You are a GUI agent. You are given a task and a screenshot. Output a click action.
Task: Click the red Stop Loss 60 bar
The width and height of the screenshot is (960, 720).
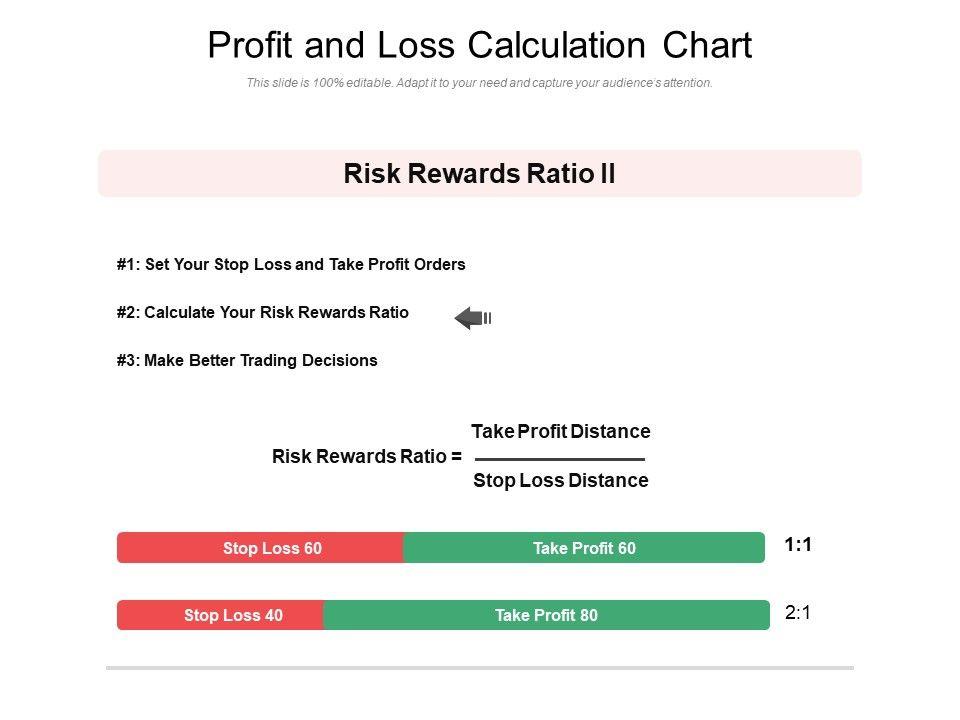(x=261, y=548)
